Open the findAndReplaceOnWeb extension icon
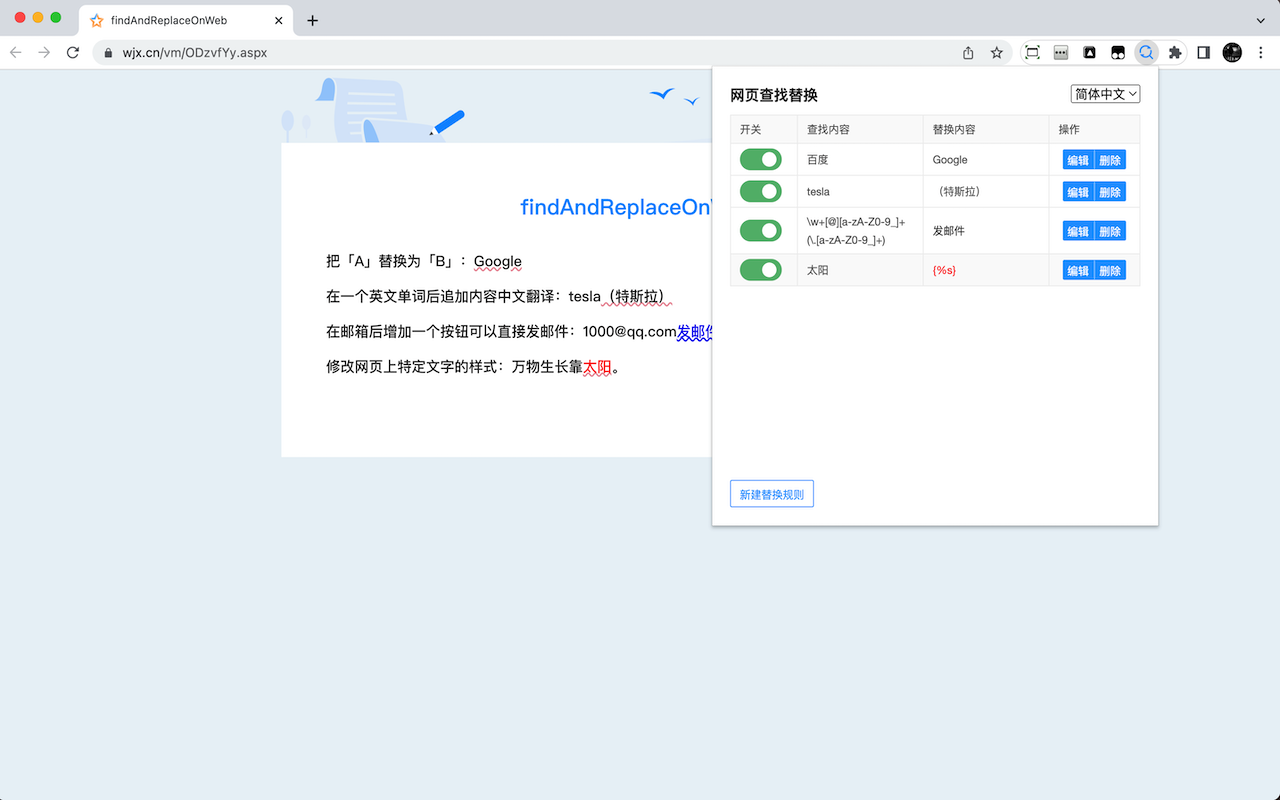Screen dimensions: 1280x800 coord(1146,52)
